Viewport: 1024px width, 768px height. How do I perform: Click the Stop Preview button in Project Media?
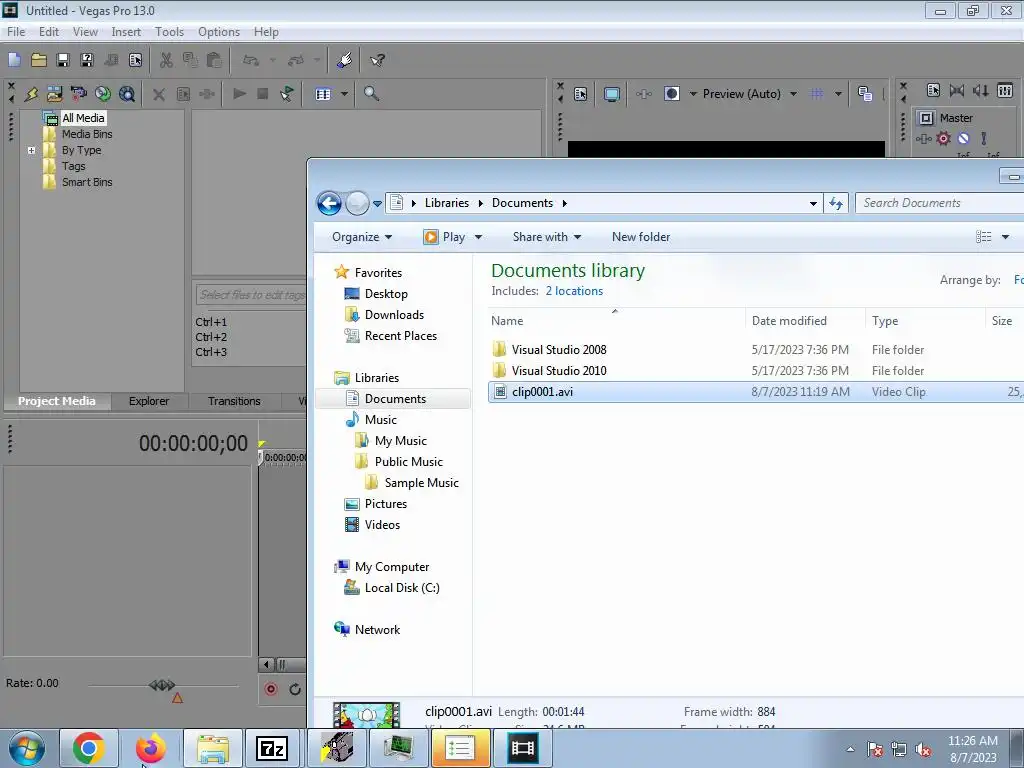263,94
